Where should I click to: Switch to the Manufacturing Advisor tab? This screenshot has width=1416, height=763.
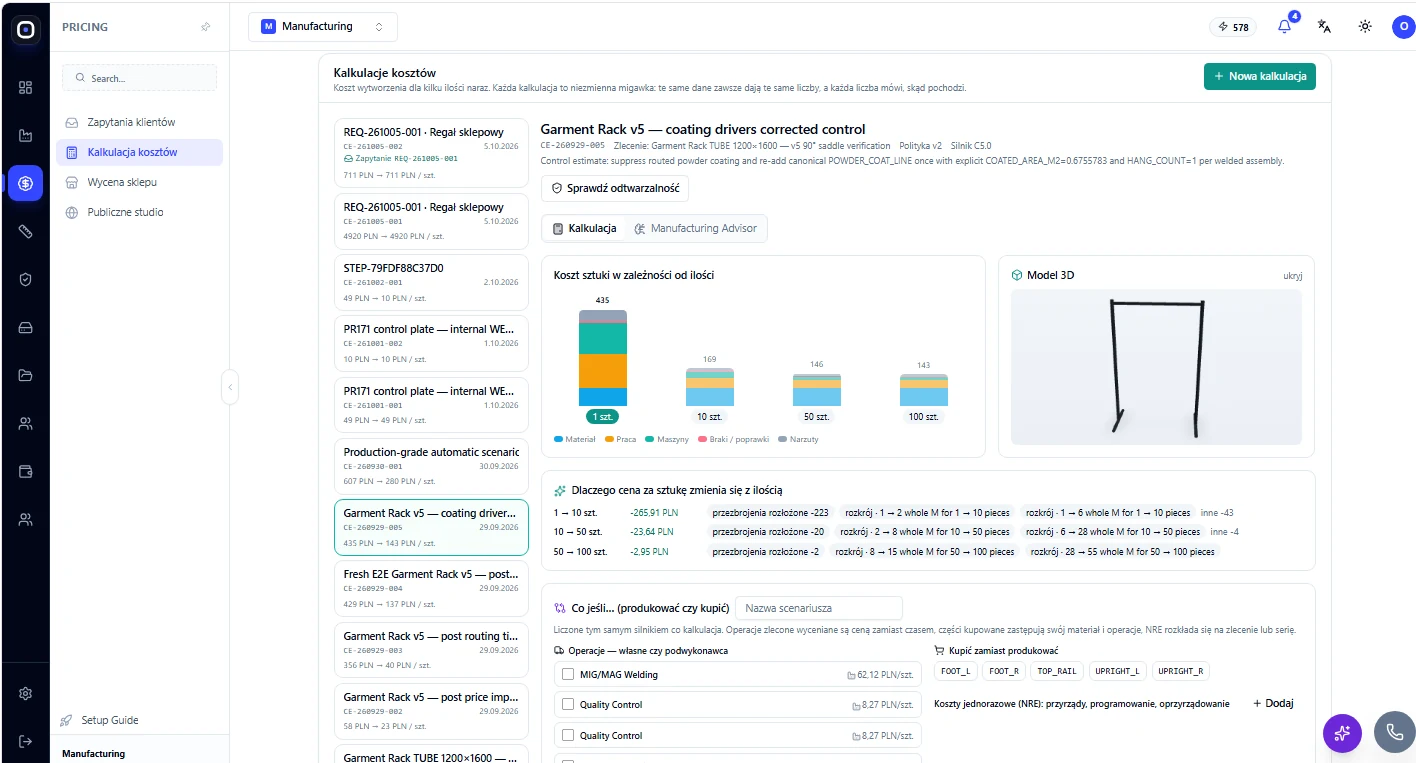coord(695,228)
